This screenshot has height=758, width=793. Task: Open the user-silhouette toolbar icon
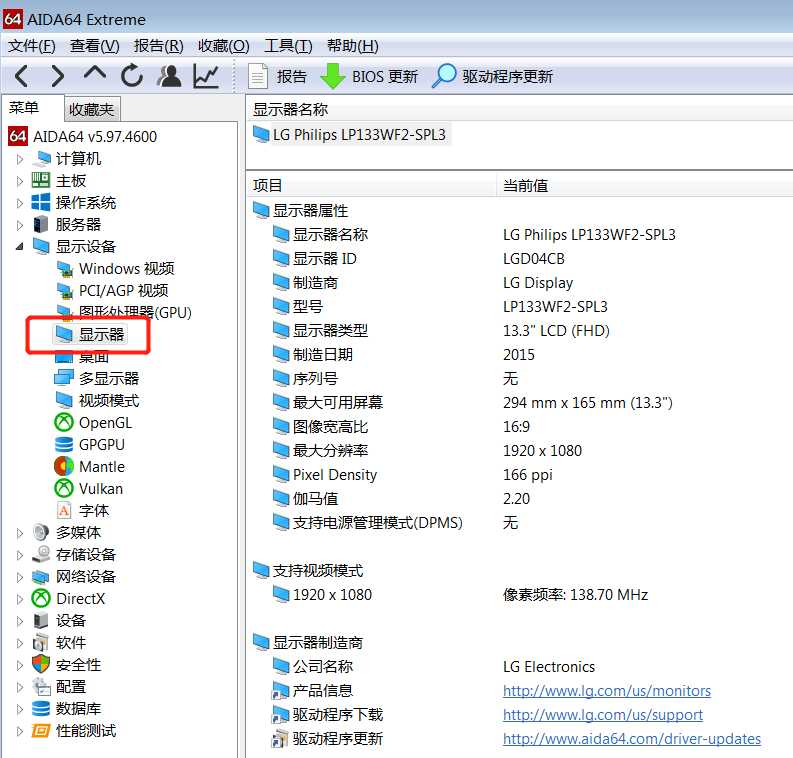pos(169,76)
